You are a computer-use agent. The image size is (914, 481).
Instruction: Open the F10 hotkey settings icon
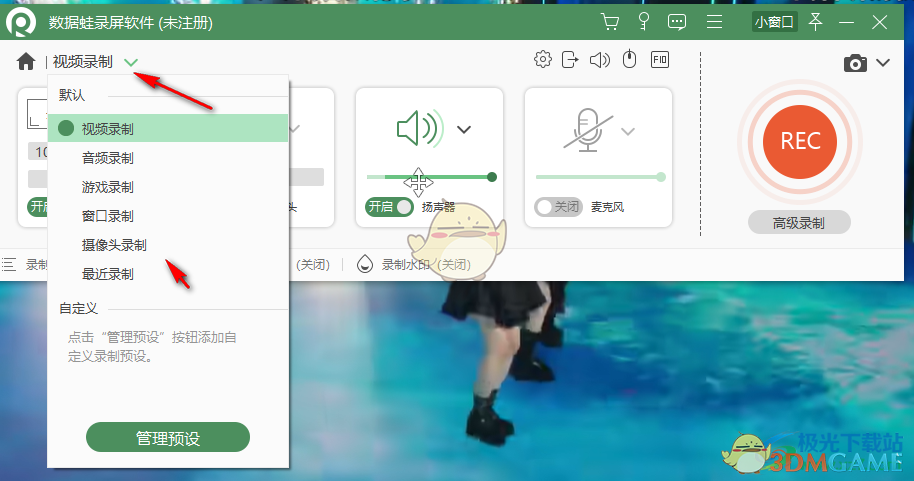(660, 59)
